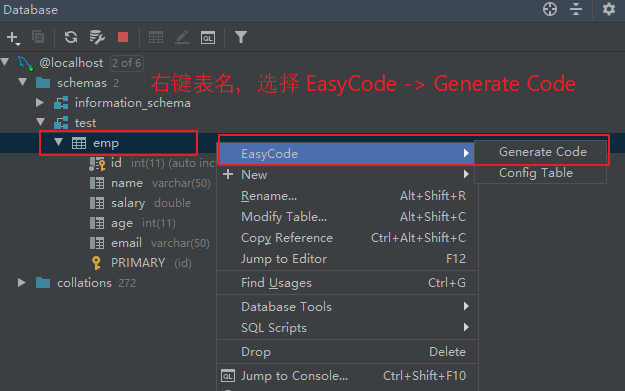Open the Database Tools submenu arrow
Viewport: 625px width, 391px height.
pos(466,306)
